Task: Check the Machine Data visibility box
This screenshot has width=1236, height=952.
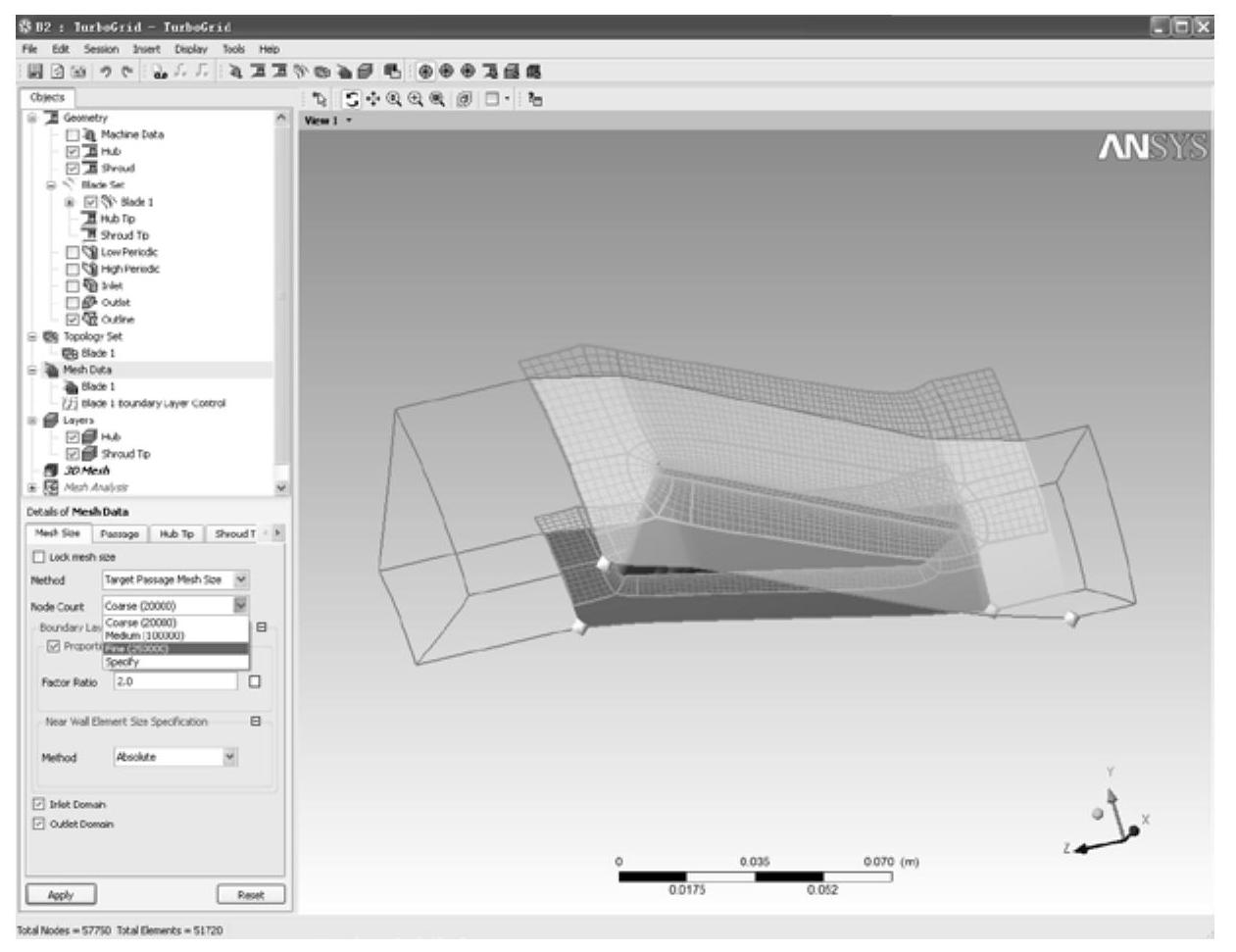Action: [73, 134]
